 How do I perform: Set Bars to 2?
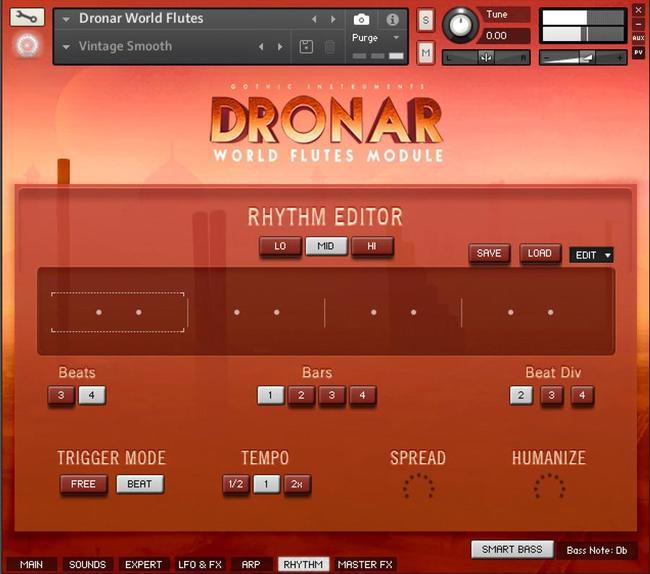pos(301,395)
